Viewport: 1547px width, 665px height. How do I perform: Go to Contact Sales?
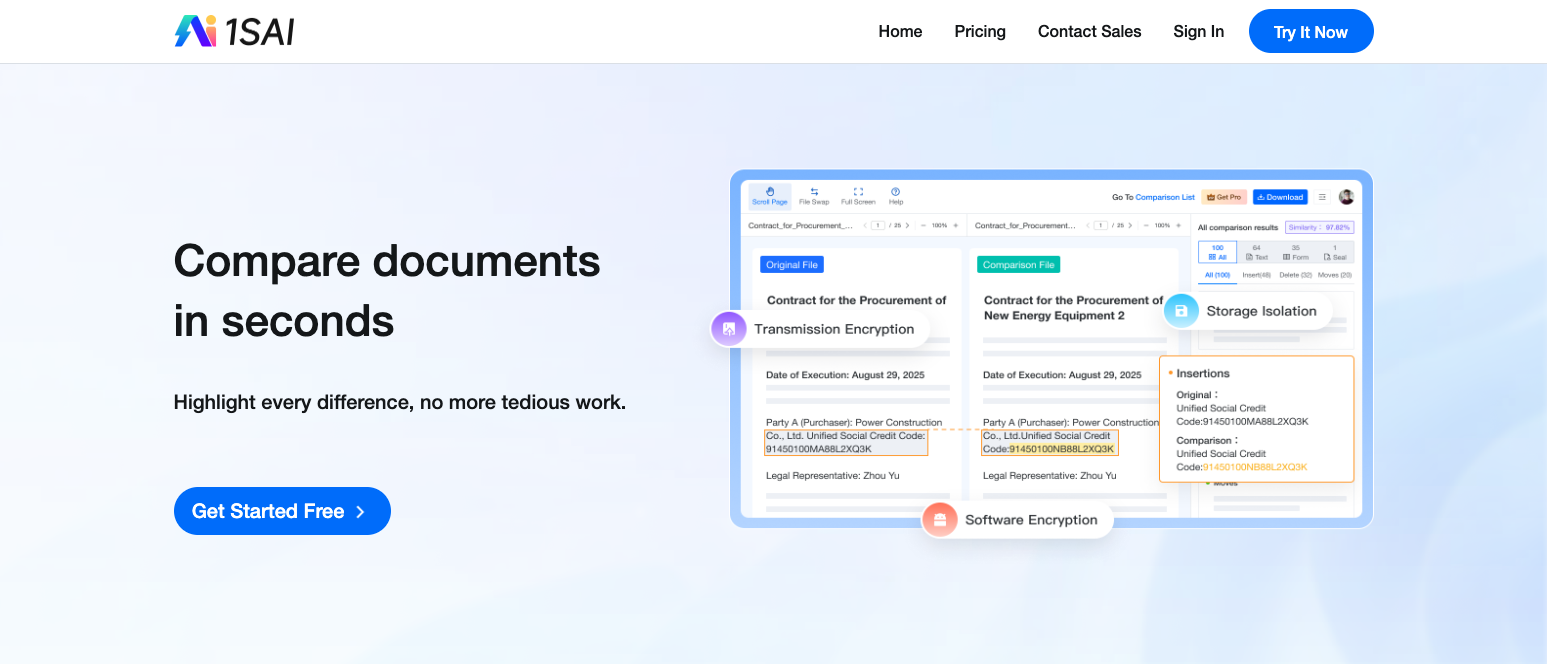[1089, 32]
